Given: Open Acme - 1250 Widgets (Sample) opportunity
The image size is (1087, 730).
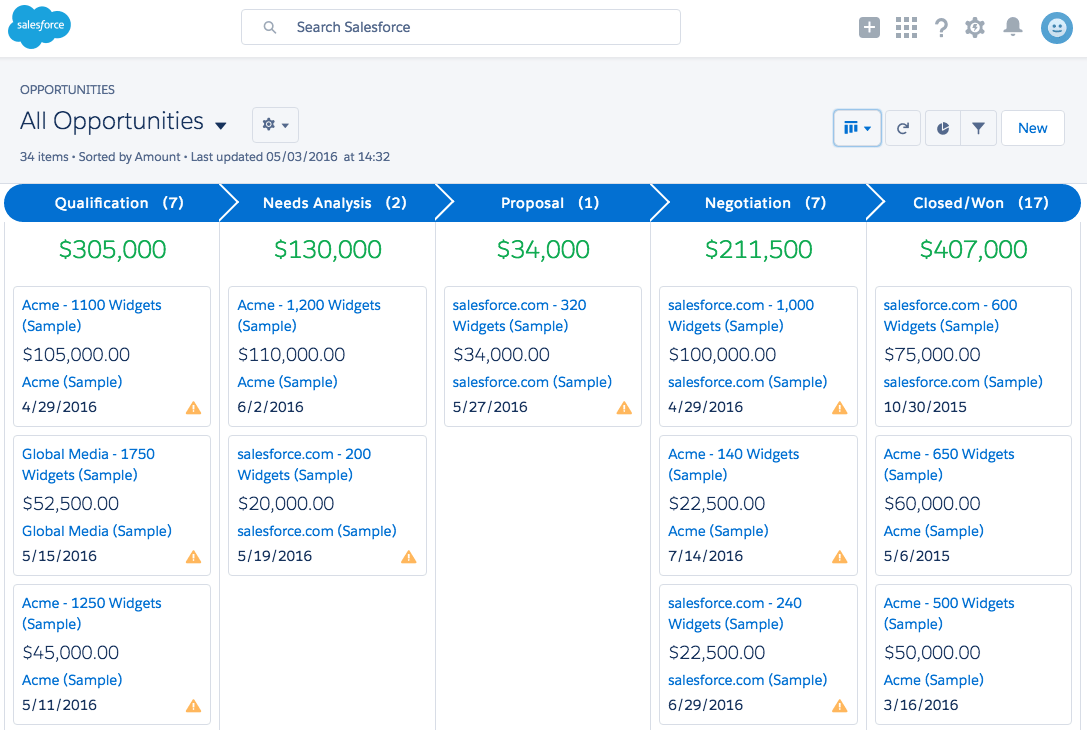Looking at the screenshot, I should point(92,614).
